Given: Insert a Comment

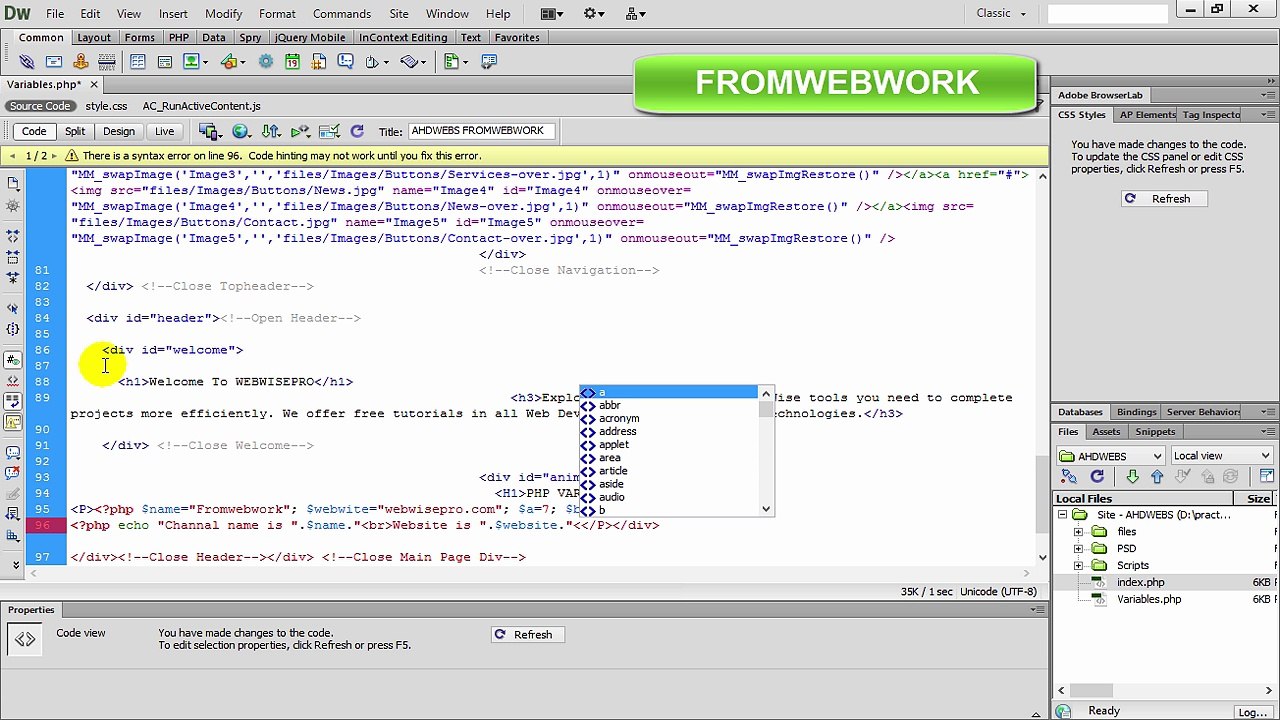Looking at the screenshot, I should click(346, 62).
